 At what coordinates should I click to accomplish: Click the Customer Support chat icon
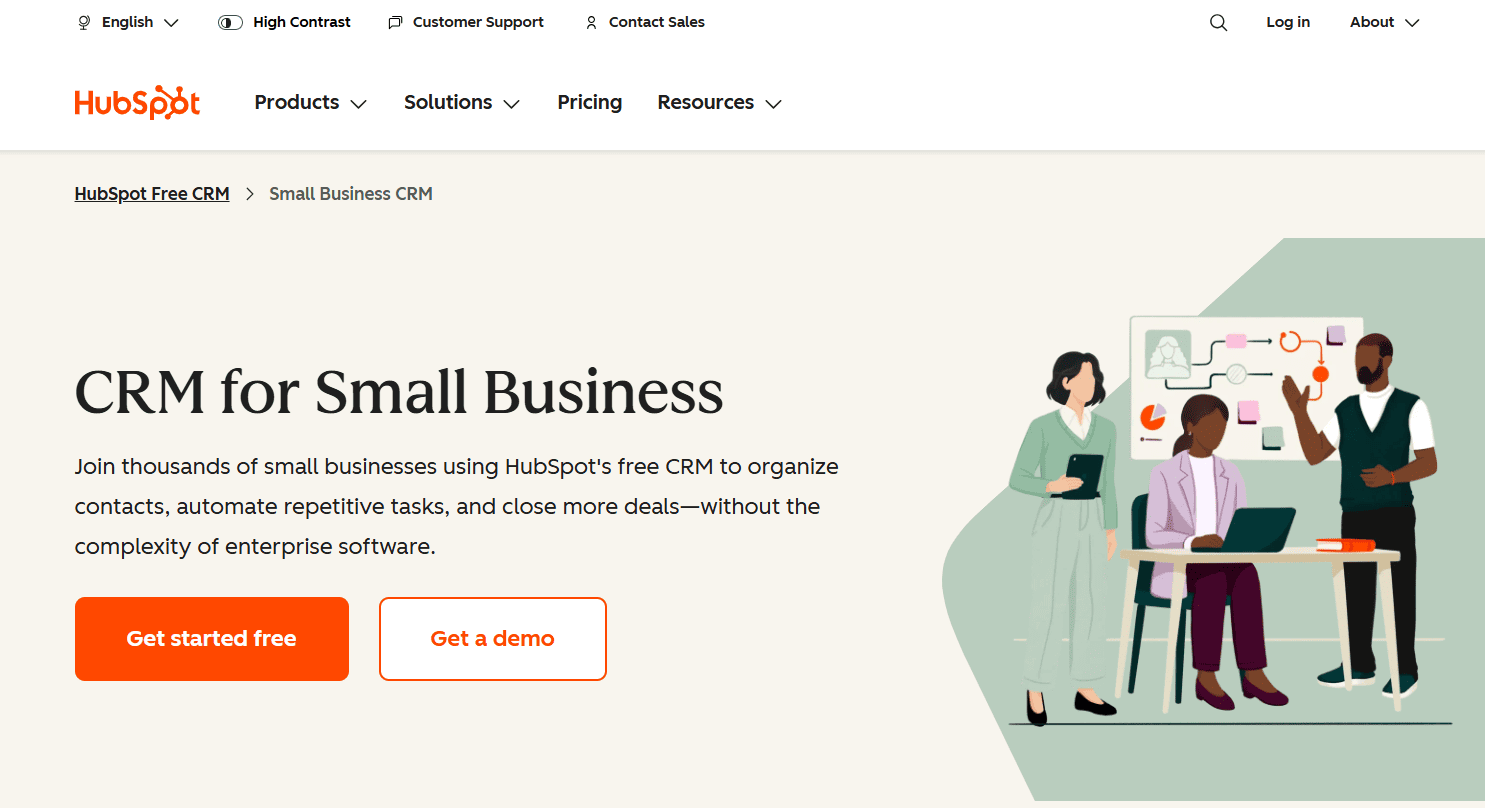(x=395, y=22)
